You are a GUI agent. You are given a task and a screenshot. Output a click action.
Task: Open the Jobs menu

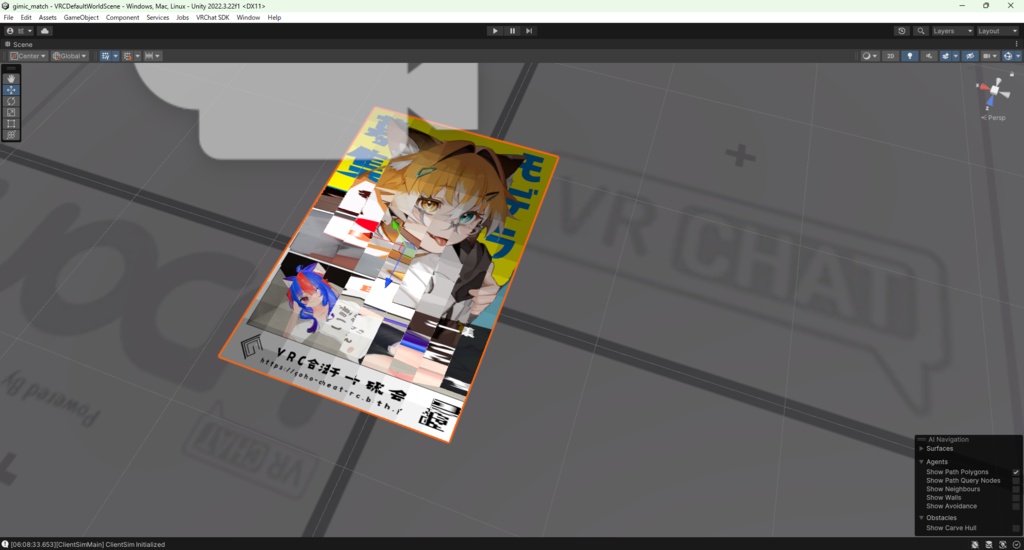coord(182,18)
